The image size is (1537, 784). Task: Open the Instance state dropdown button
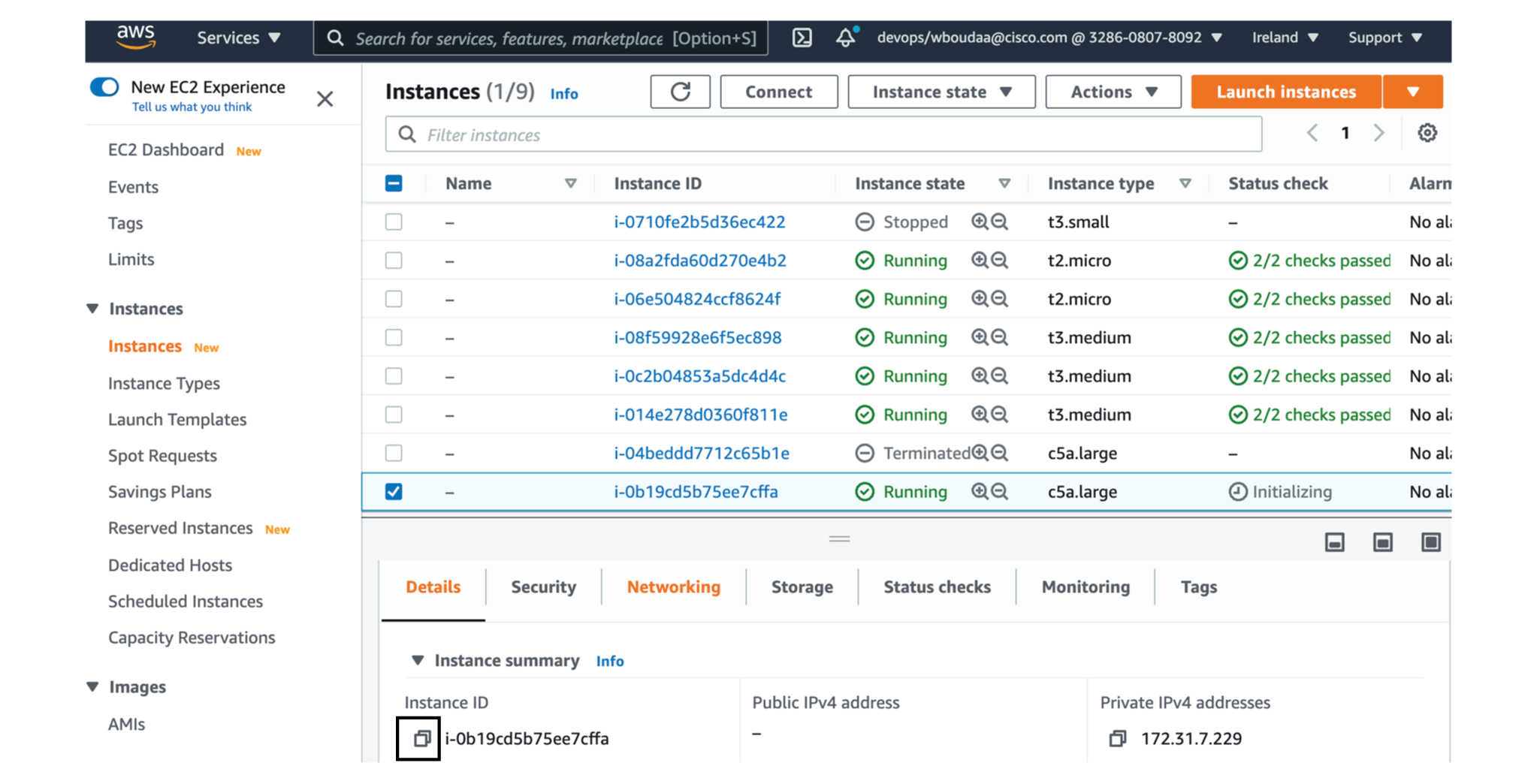click(x=942, y=92)
